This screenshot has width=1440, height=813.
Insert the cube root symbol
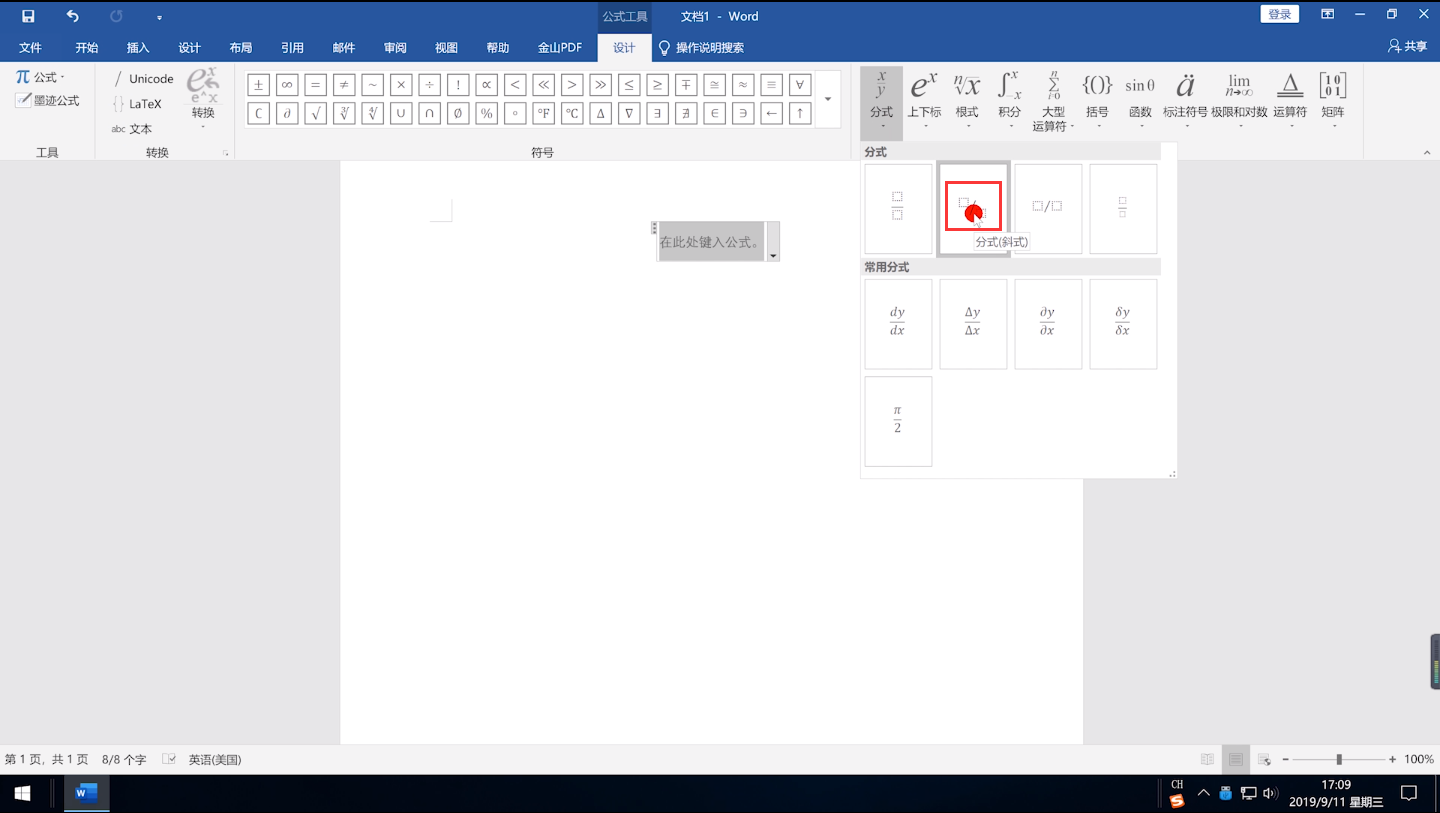pos(344,113)
